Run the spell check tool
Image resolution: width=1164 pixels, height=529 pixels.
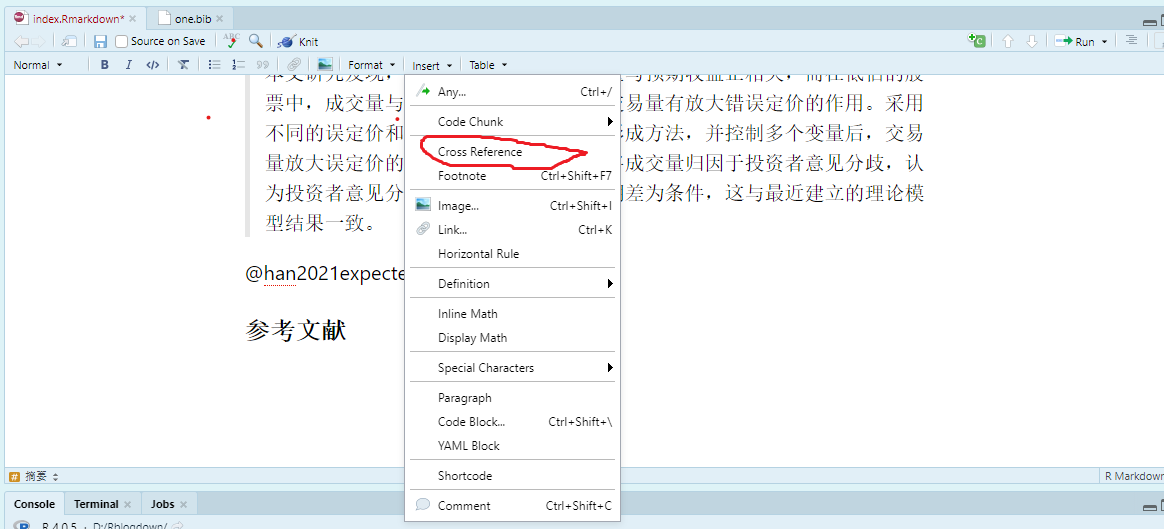(x=231, y=41)
